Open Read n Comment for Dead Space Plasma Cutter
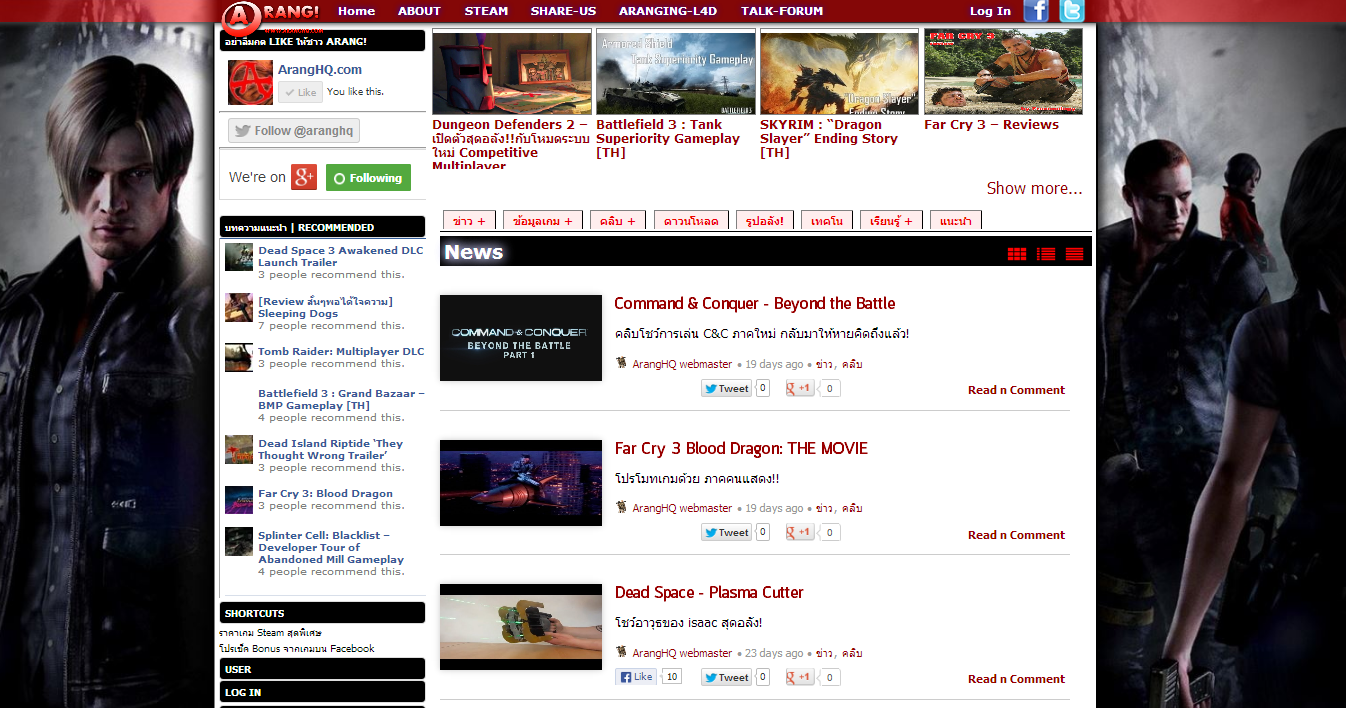The height and width of the screenshot is (708, 1346). click(x=1016, y=679)
